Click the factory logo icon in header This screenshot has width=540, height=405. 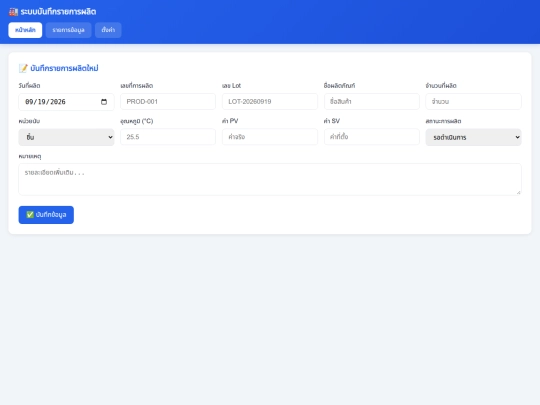click(x=13, y=12)
